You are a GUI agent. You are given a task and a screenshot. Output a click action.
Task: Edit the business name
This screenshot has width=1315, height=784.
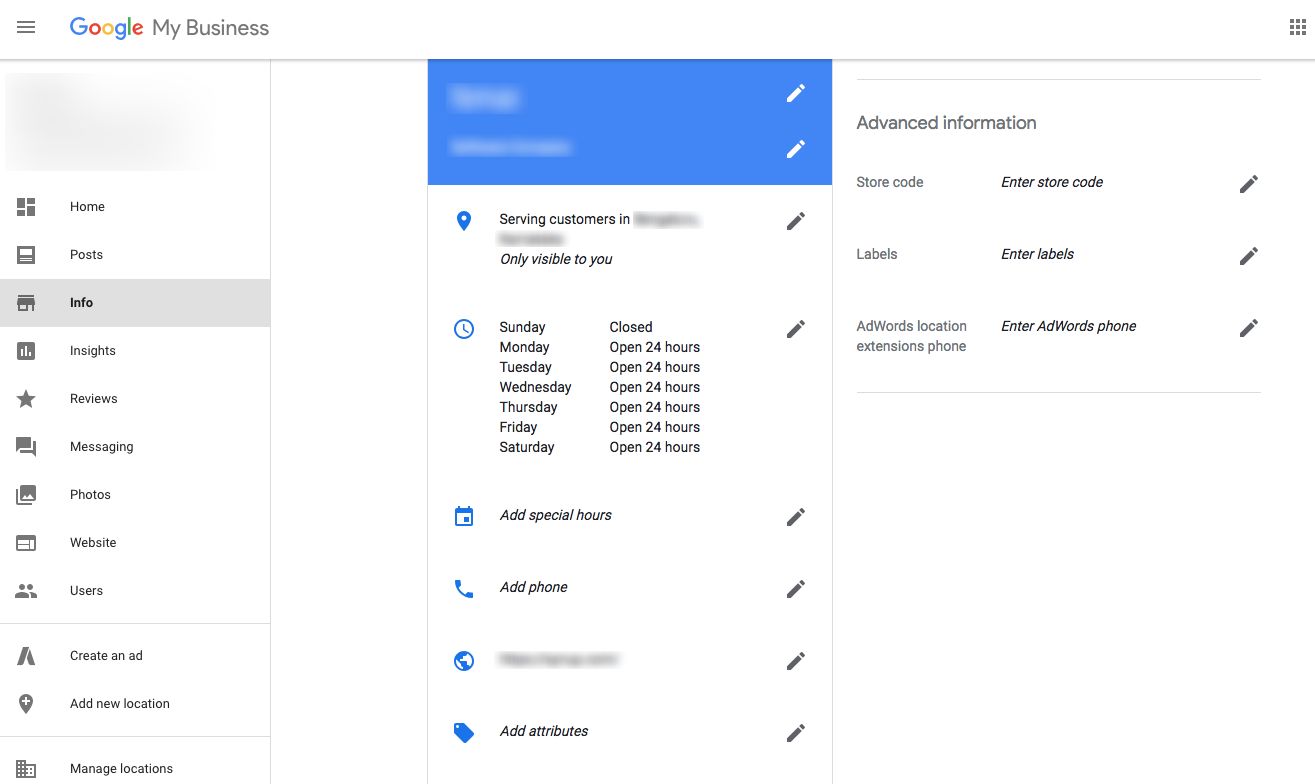pyautogui.click(x=795, y=93)
